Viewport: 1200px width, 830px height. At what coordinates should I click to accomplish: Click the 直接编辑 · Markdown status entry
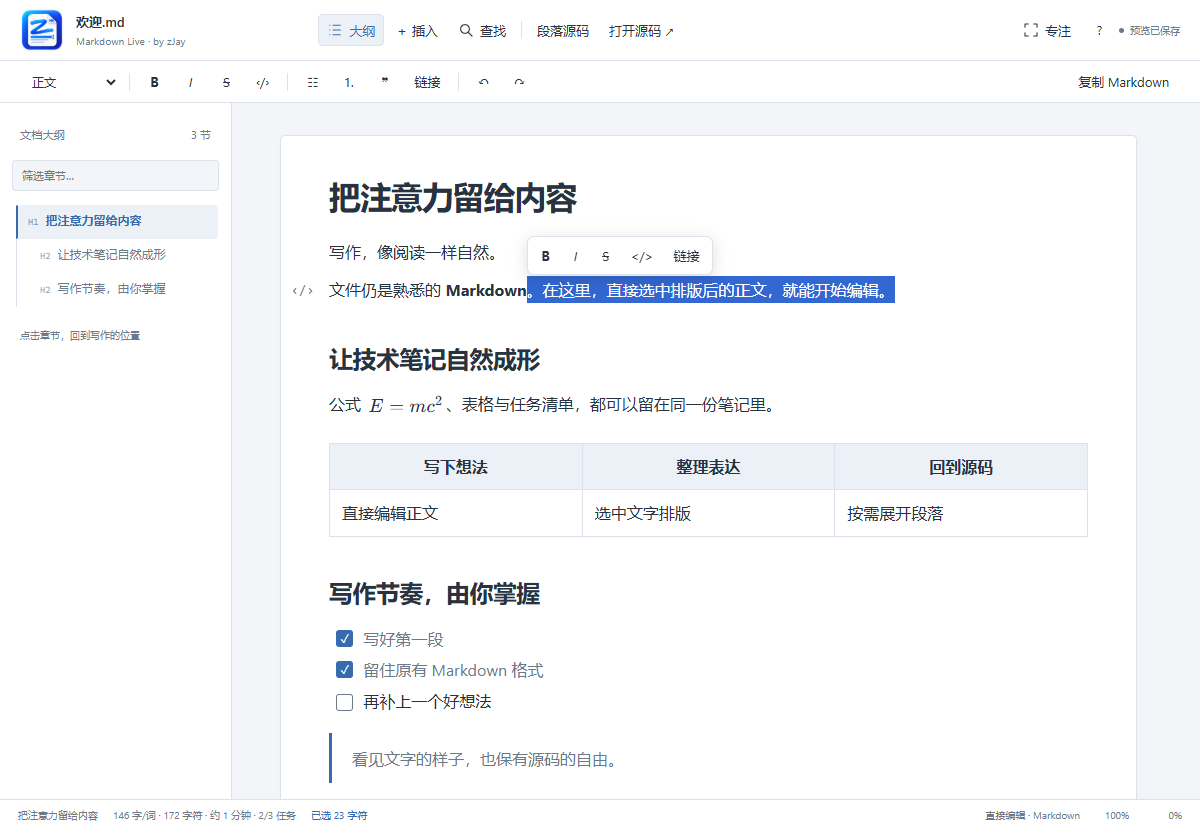(x=1032, y=816)
